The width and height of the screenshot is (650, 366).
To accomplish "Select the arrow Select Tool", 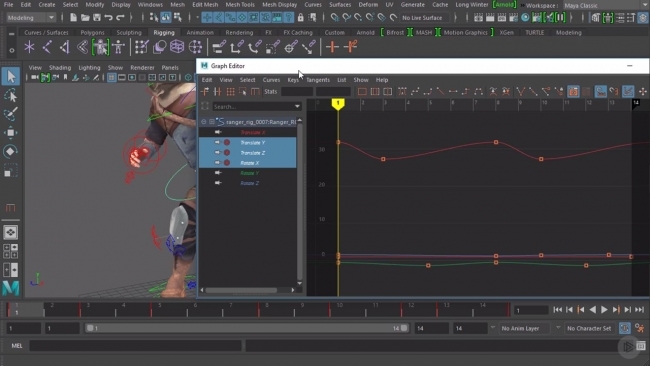I will coord(10,76).
